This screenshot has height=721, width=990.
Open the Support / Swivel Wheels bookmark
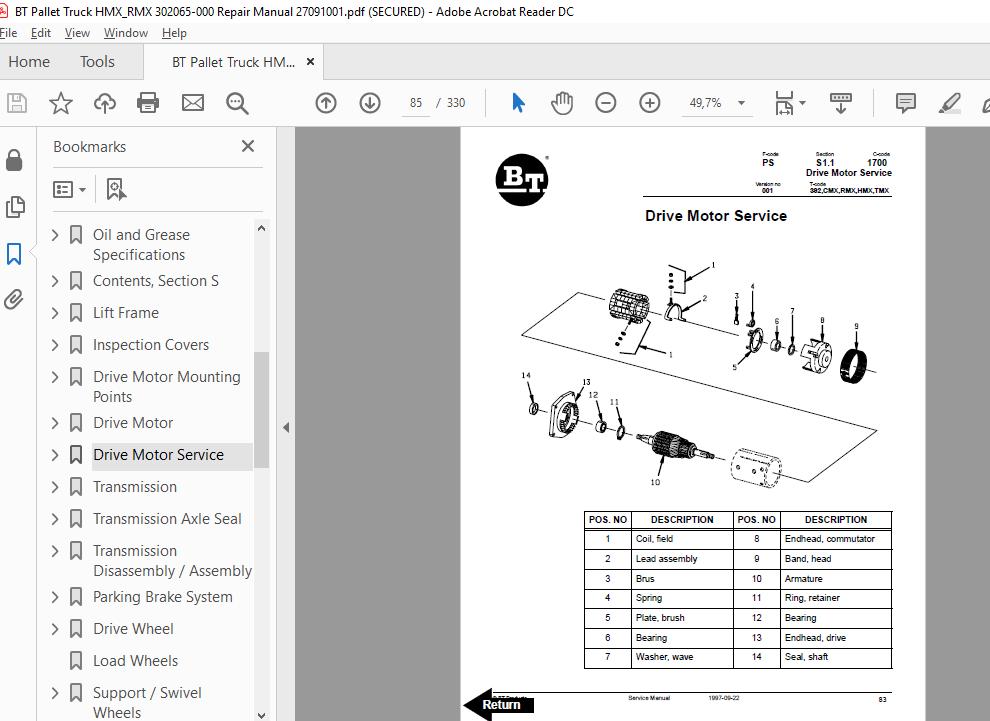point(147,703)
